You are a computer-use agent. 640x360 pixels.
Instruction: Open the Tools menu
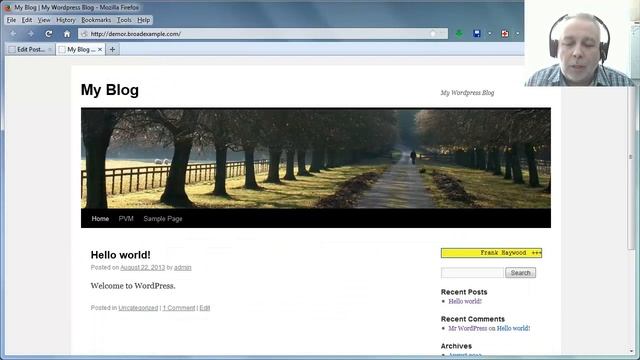[124, 20]
